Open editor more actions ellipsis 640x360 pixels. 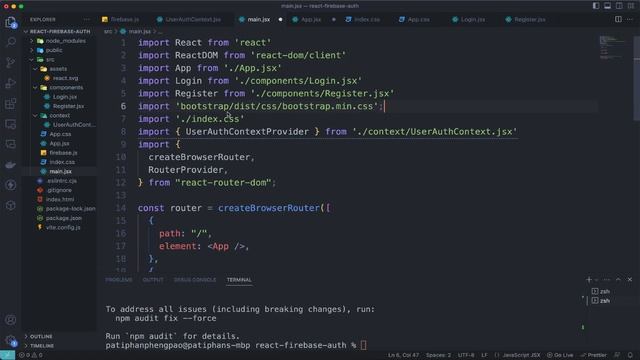tap(630, 19)
